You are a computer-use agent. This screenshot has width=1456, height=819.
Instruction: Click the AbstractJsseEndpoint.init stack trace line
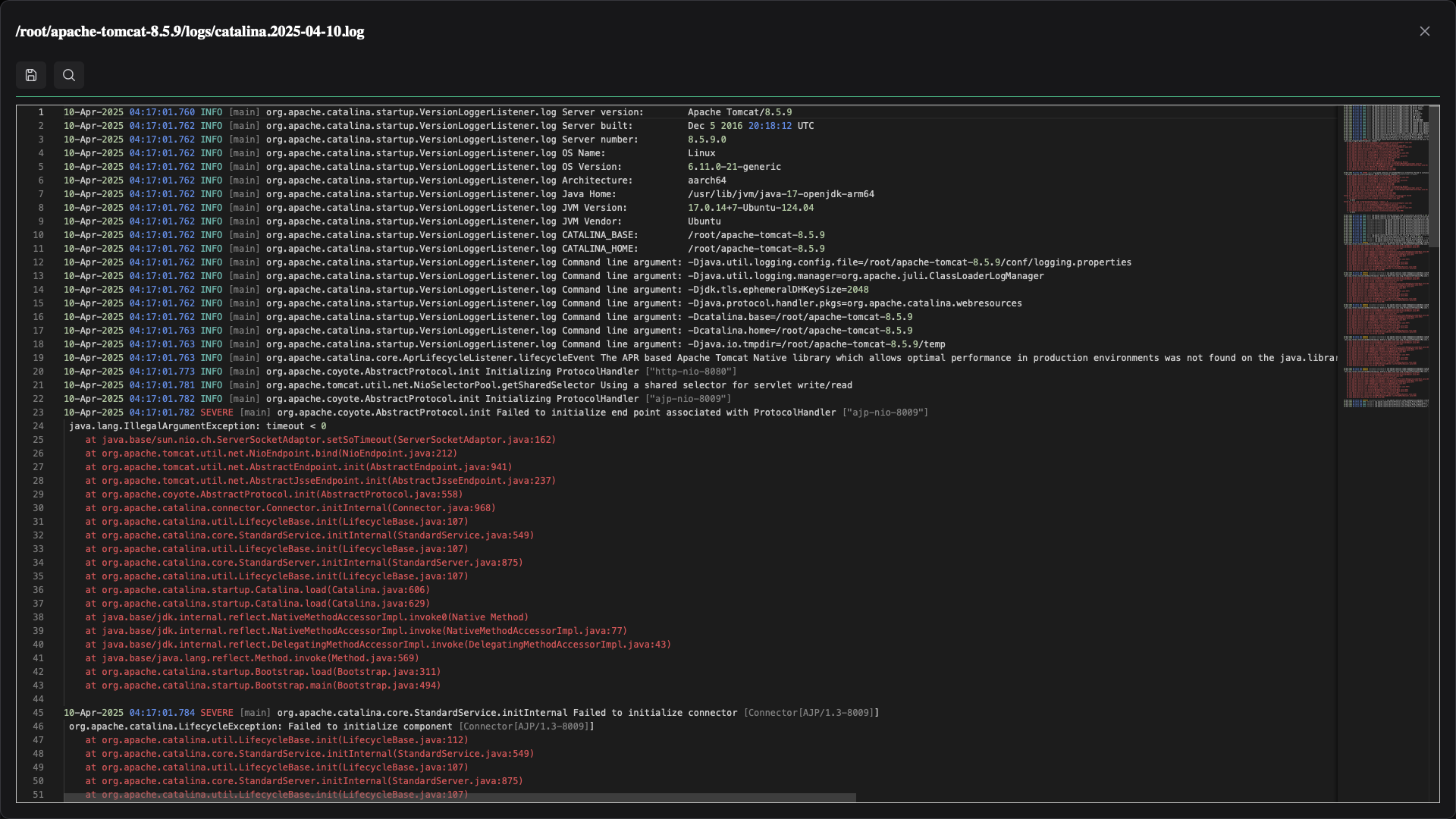tap(321, 481)
